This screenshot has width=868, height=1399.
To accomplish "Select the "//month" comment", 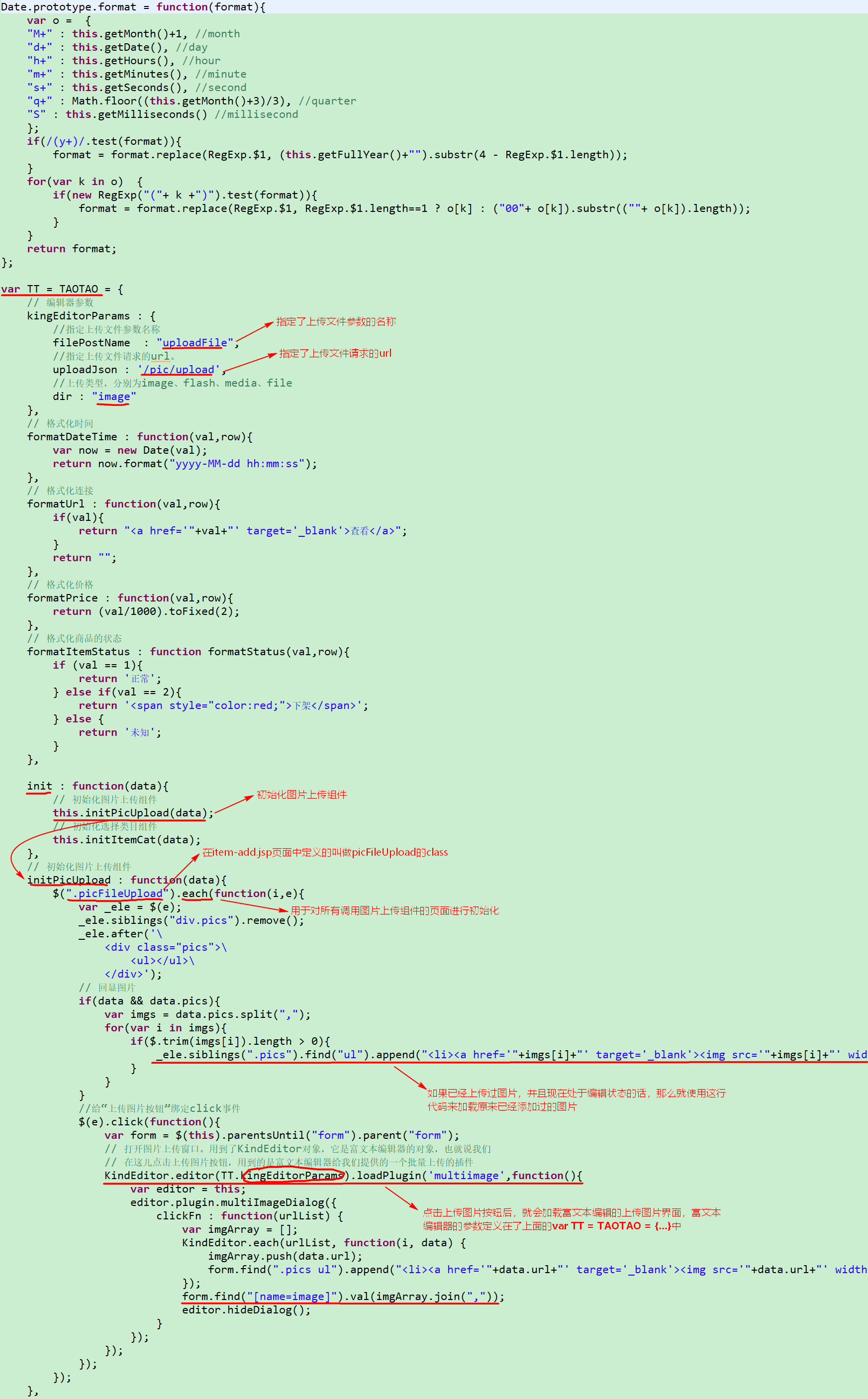I will [217, 34].
